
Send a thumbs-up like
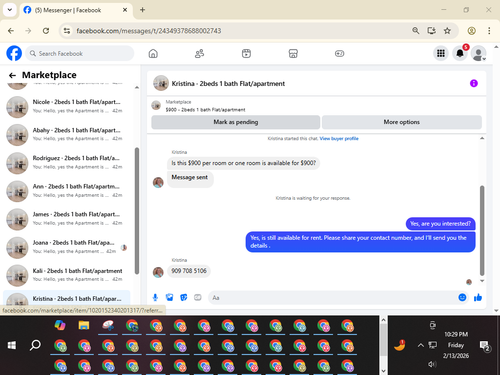[x=478, y=297]
